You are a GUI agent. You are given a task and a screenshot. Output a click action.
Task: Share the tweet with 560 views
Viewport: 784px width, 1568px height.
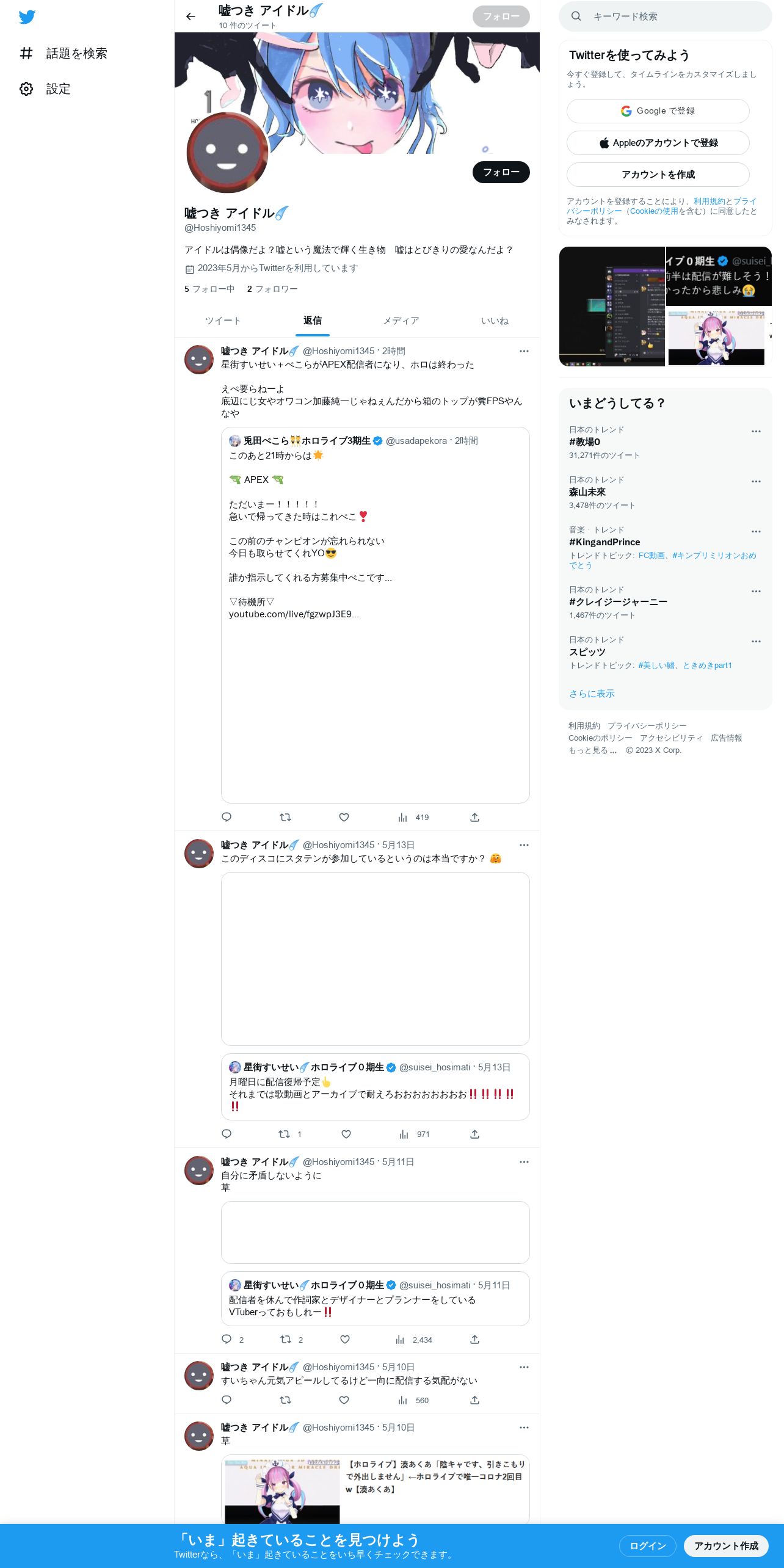tap(474, 1400)
